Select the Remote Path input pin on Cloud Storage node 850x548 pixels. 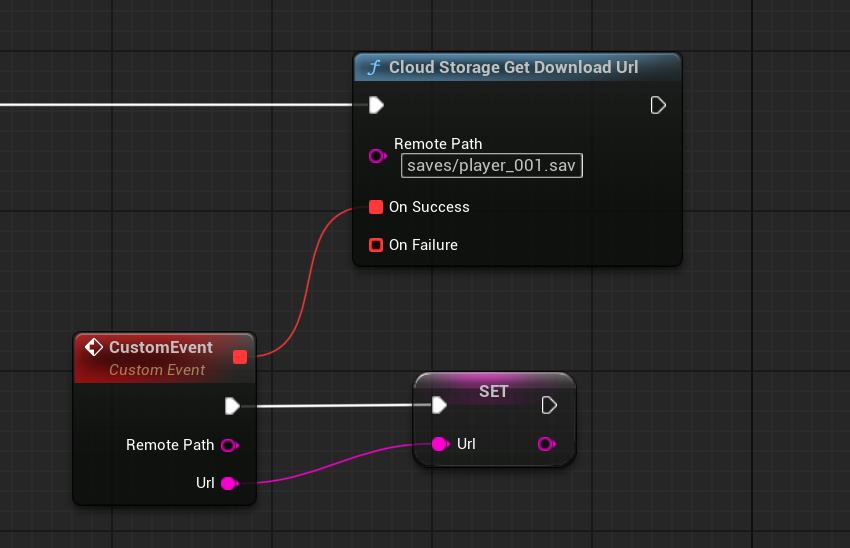pyautogui.click(x=377, y=156)
